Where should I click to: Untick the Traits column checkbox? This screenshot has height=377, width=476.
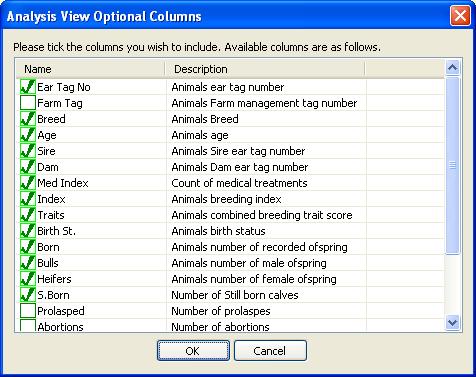tap(28, 215)
